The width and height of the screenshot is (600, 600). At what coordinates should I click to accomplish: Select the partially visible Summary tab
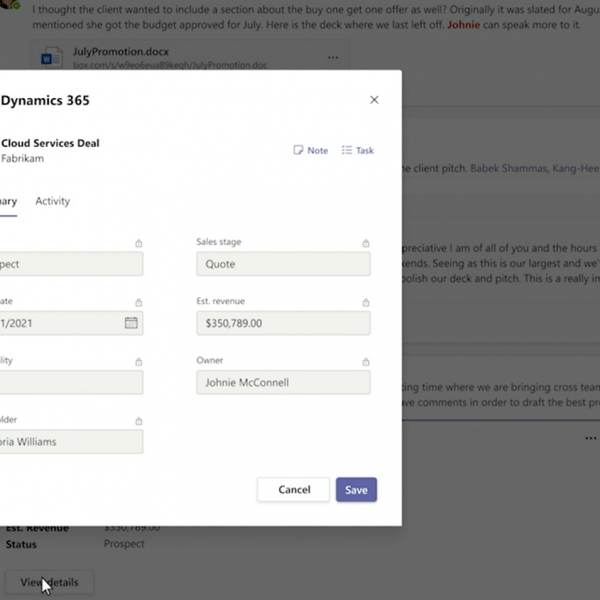click(x=8, y=201)
